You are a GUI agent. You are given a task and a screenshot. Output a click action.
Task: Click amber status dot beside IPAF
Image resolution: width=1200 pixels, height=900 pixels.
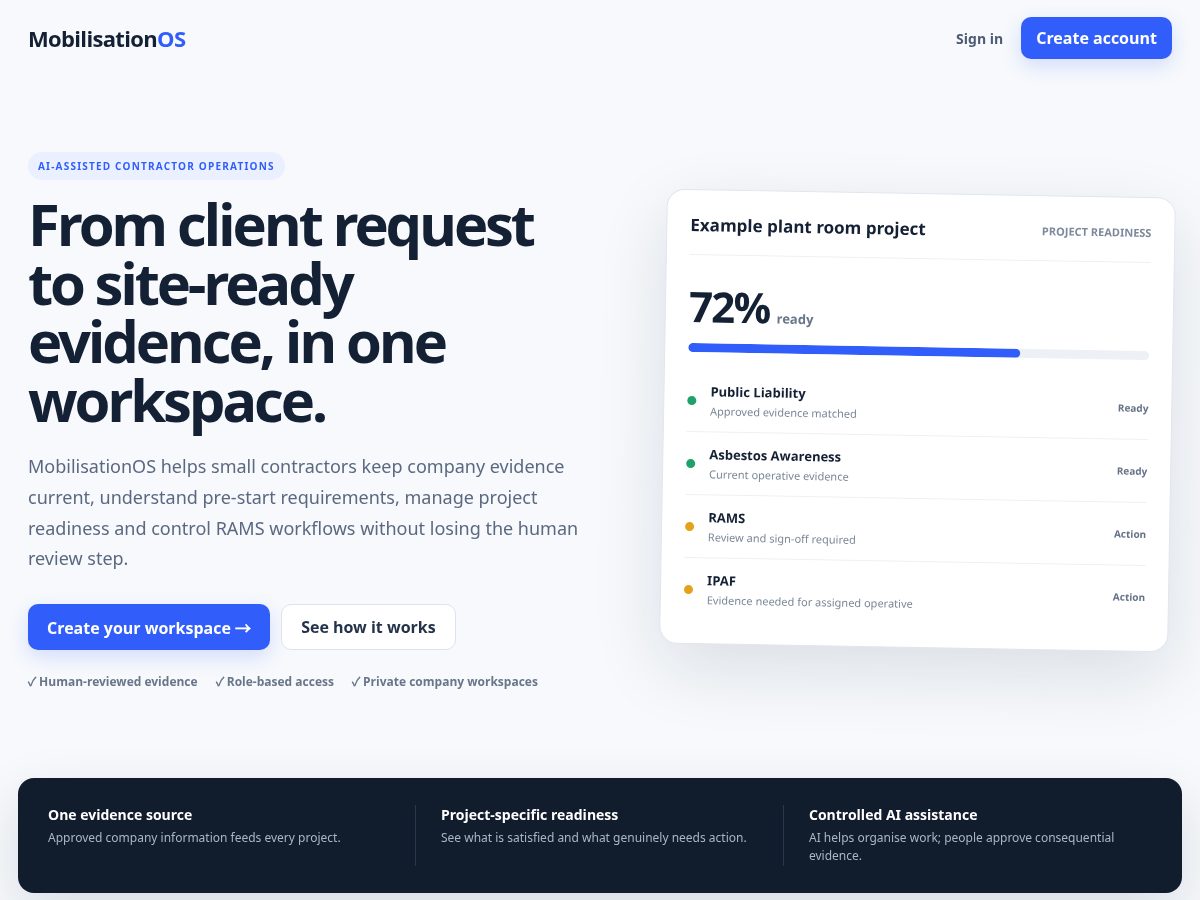[688, 589]
